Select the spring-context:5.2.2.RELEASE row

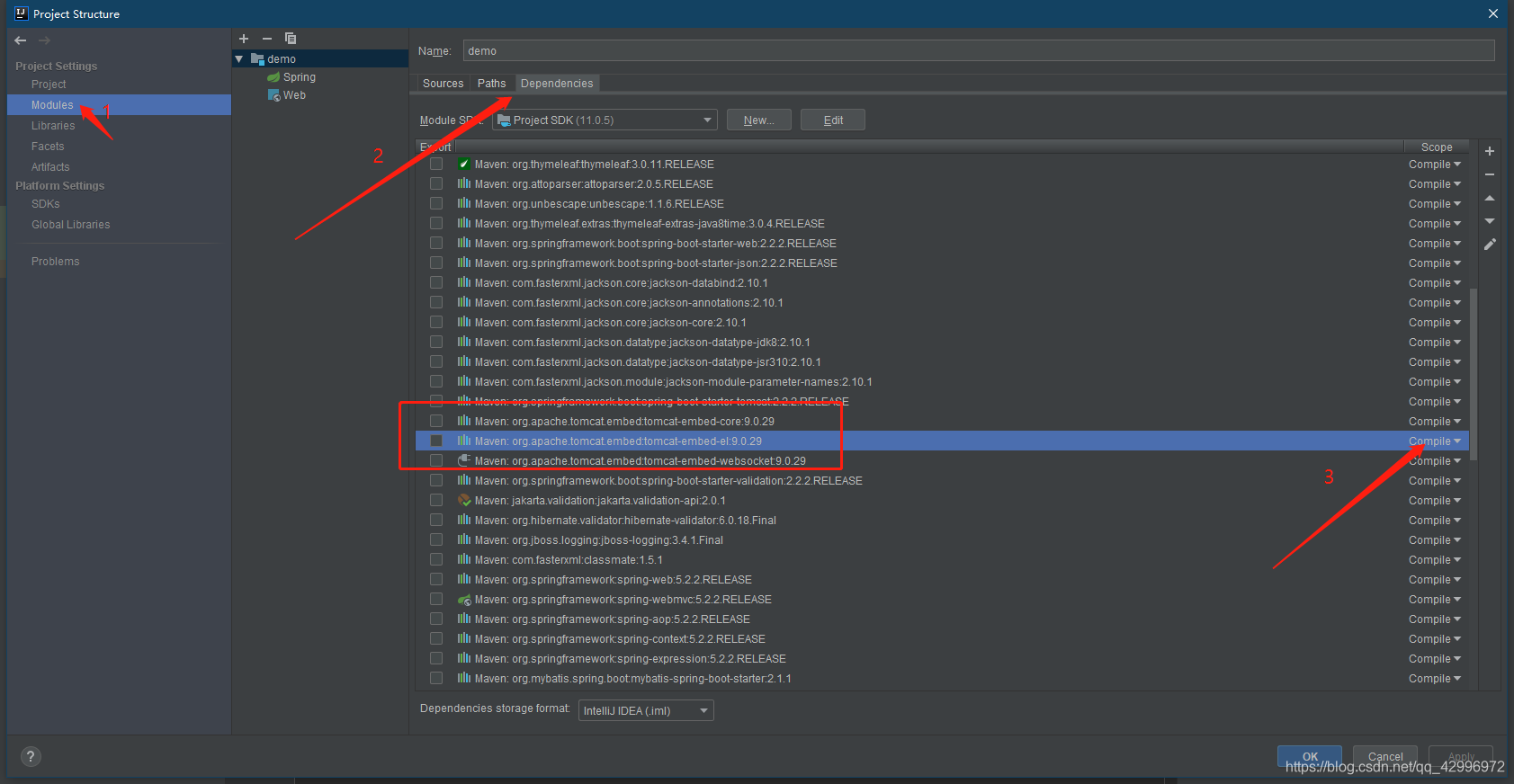coord(942,639)
